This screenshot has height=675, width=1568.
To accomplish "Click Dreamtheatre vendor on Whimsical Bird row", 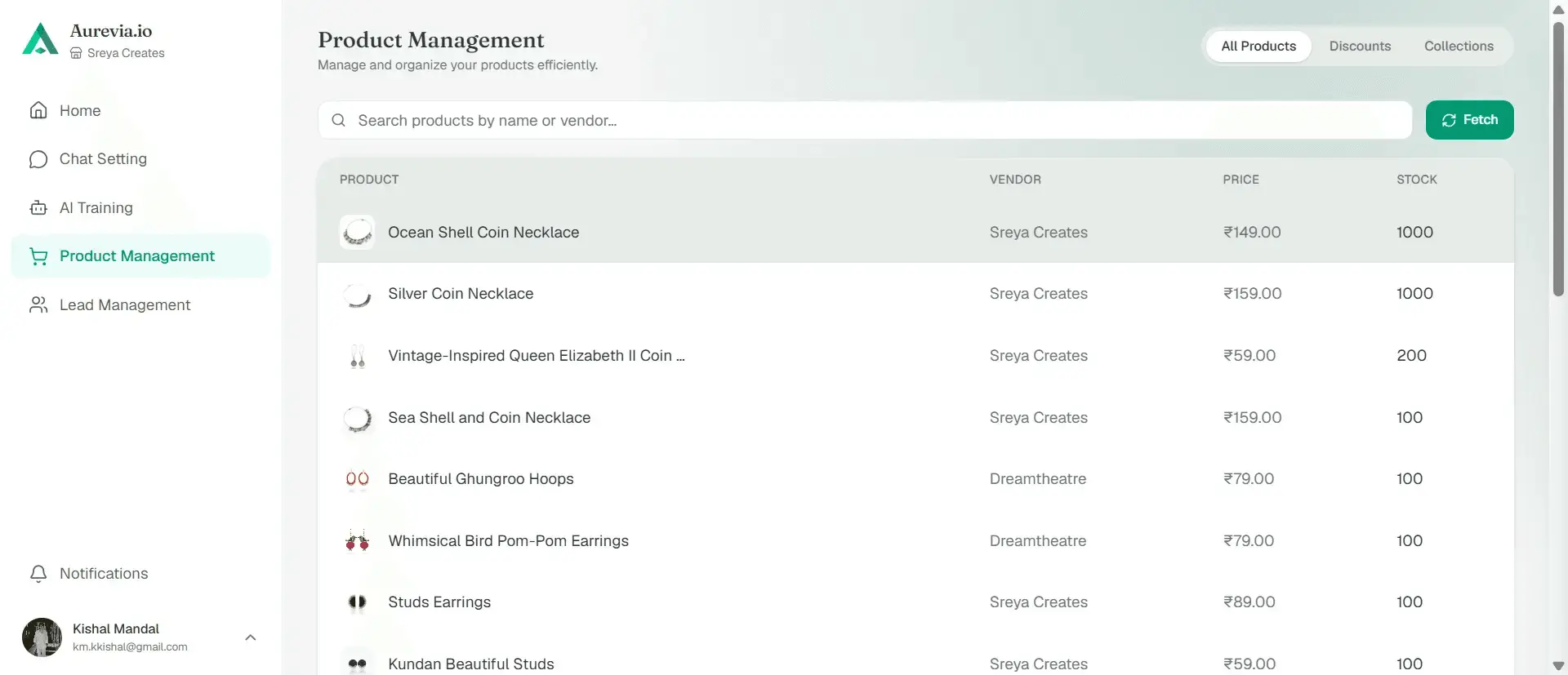I will pos(1038,541).
